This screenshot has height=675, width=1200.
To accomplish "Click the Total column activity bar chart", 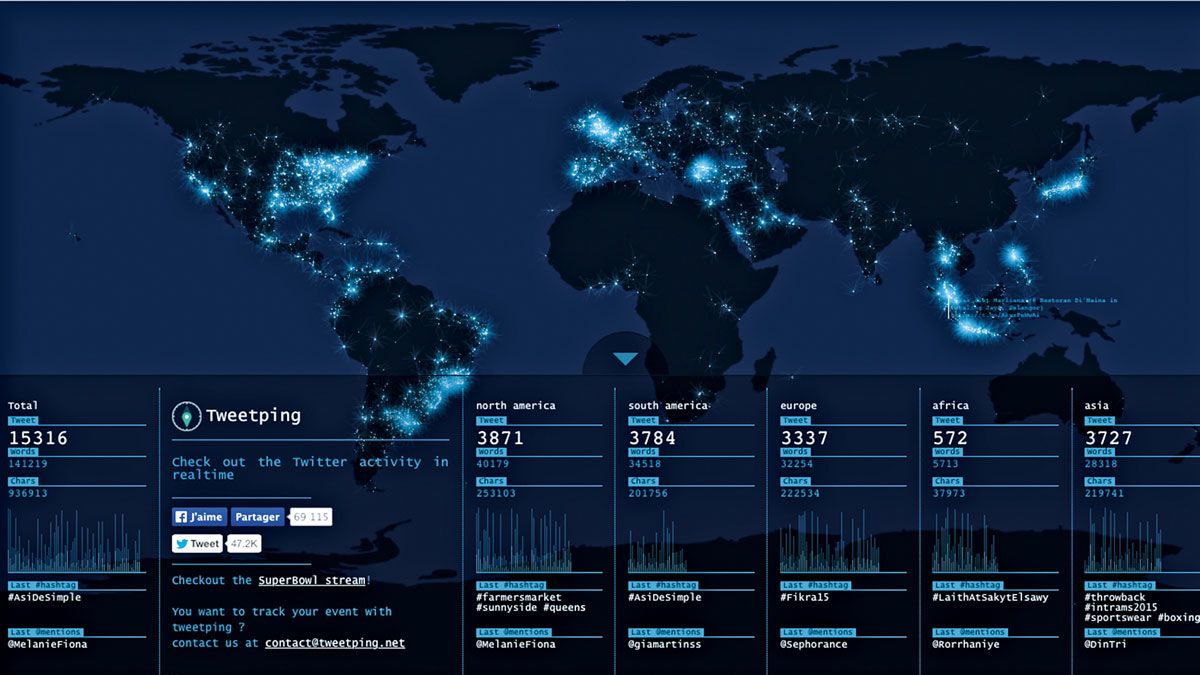I will pos(75,541).
